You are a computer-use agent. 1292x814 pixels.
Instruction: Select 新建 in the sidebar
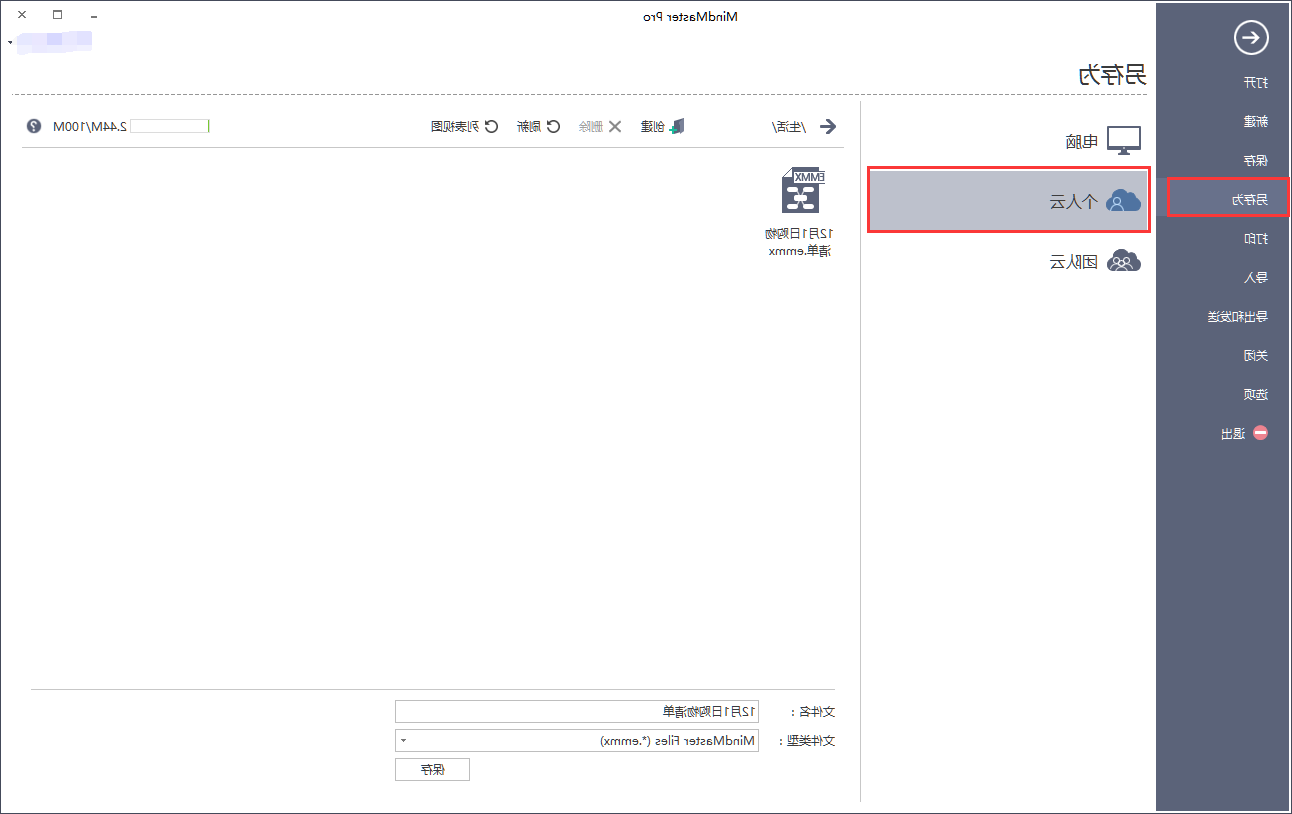coord(1255,121)
